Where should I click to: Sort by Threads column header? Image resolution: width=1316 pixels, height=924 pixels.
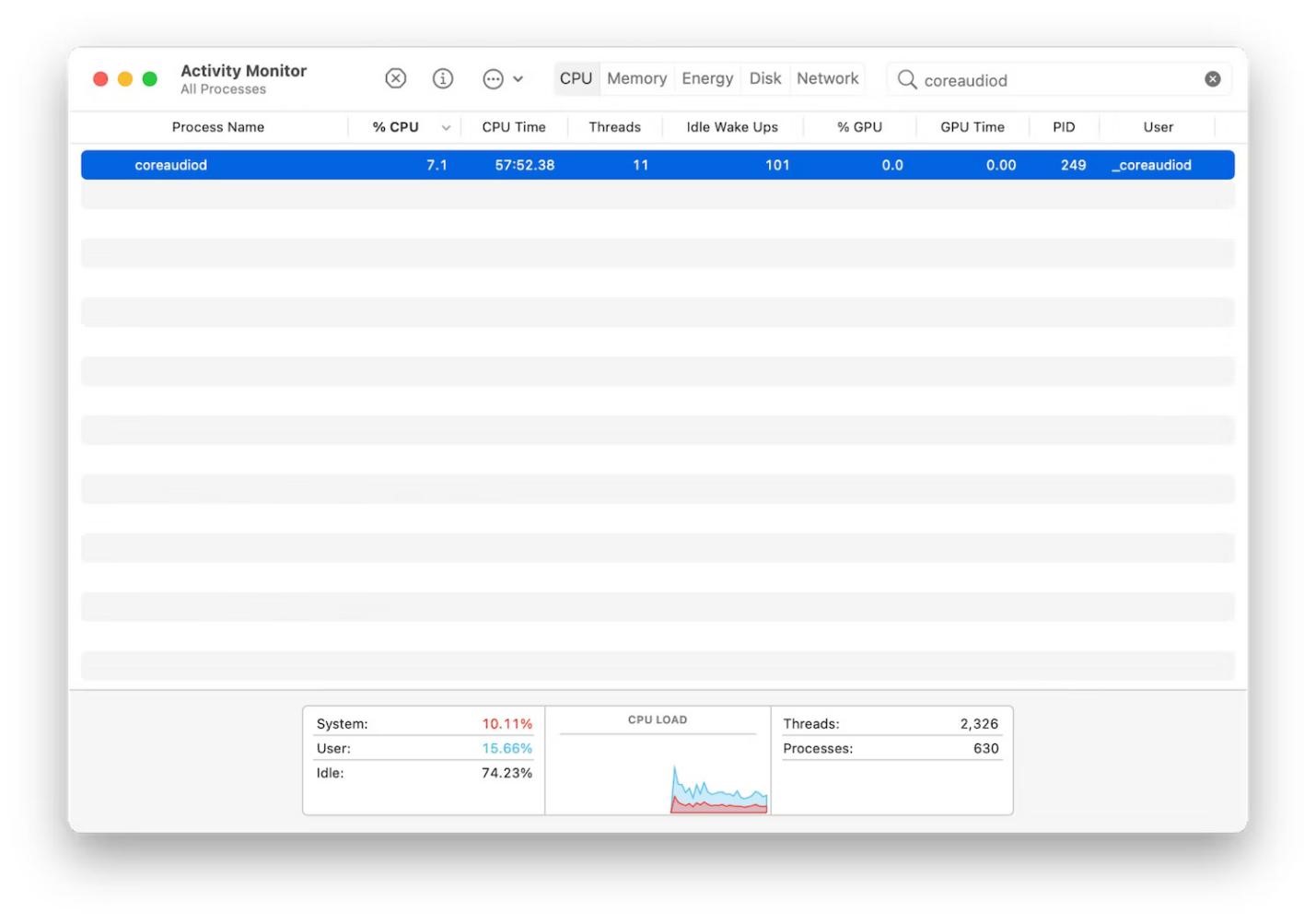[x=614, y=127]
